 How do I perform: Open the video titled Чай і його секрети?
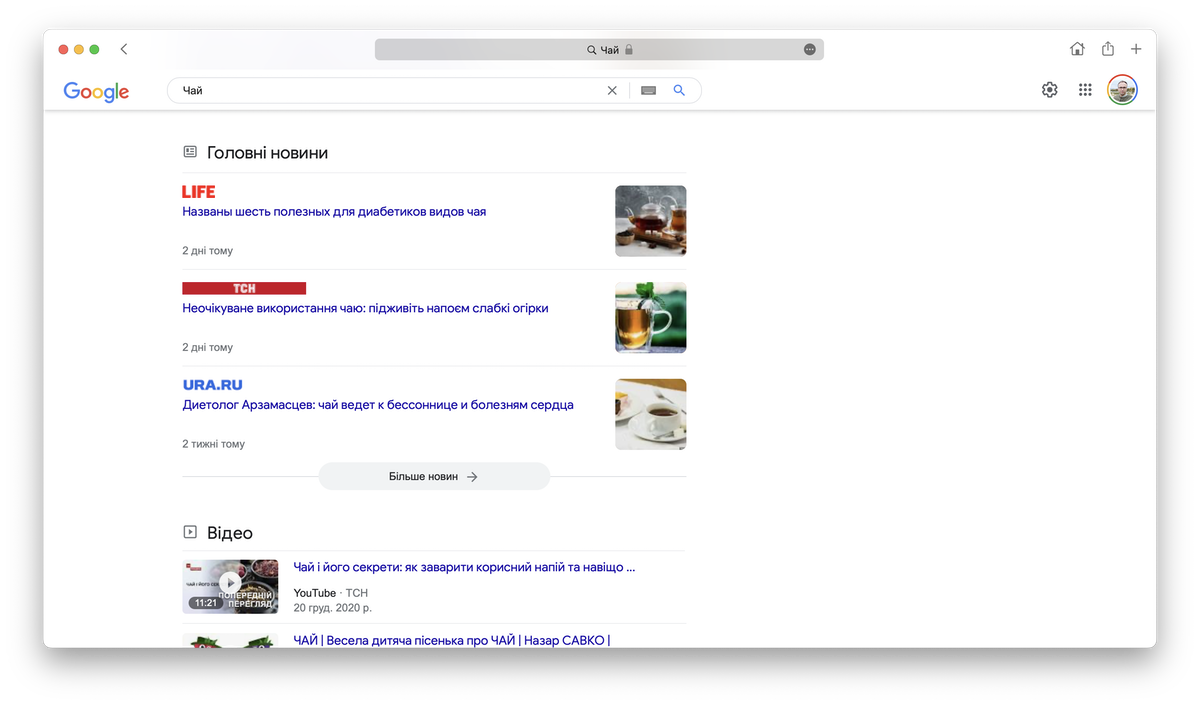pos(464,567)
